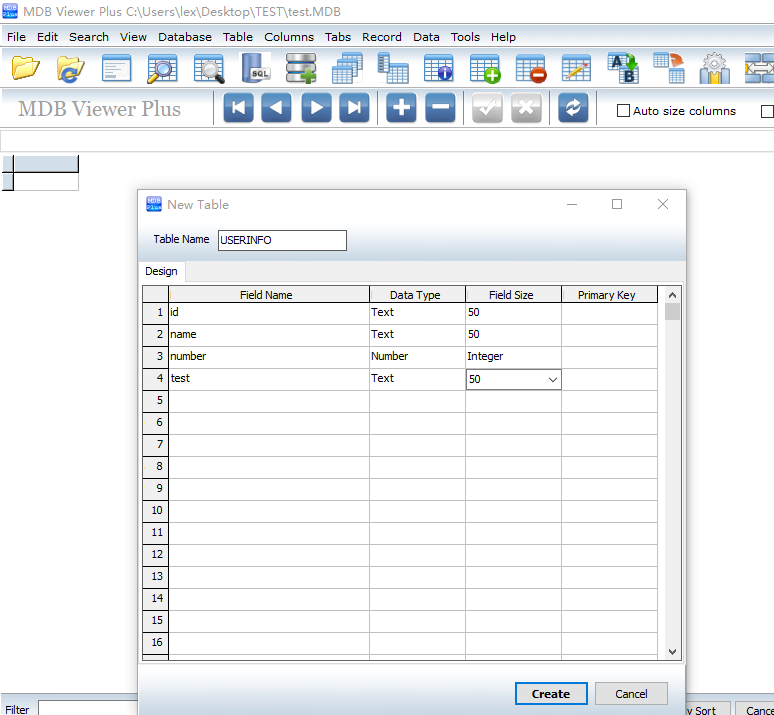The width and height of the screenshot is (774, 715).
Task: Click the gear options icon
Action: coord(714,68)
